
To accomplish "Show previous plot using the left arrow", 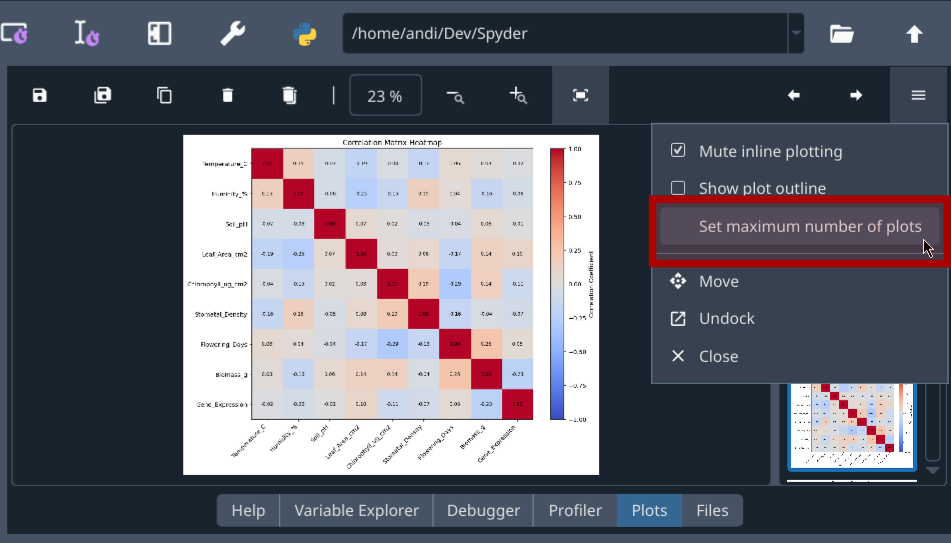I will 793,95.
